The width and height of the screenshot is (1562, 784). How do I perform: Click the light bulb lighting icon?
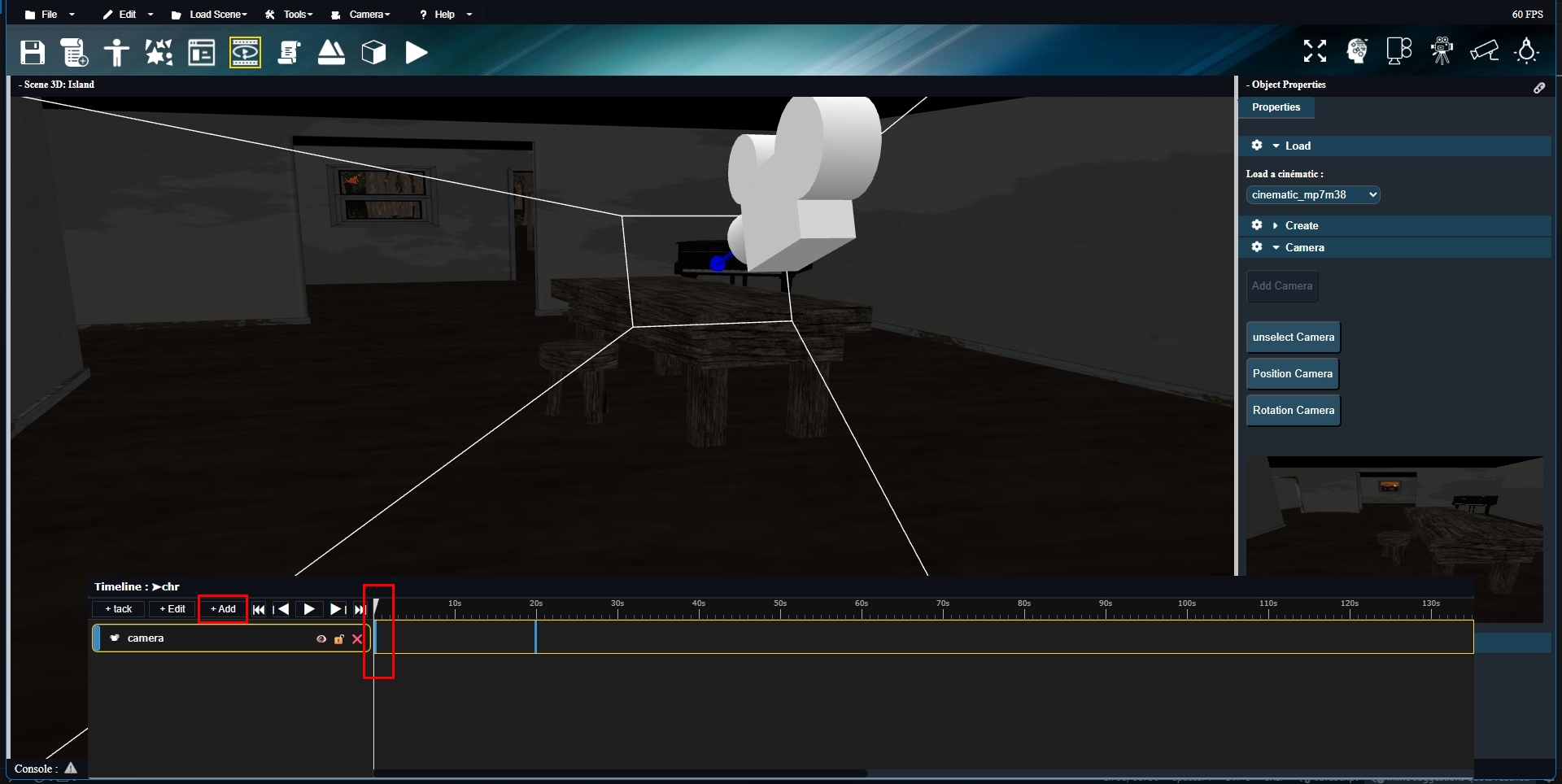point(1526,51)
